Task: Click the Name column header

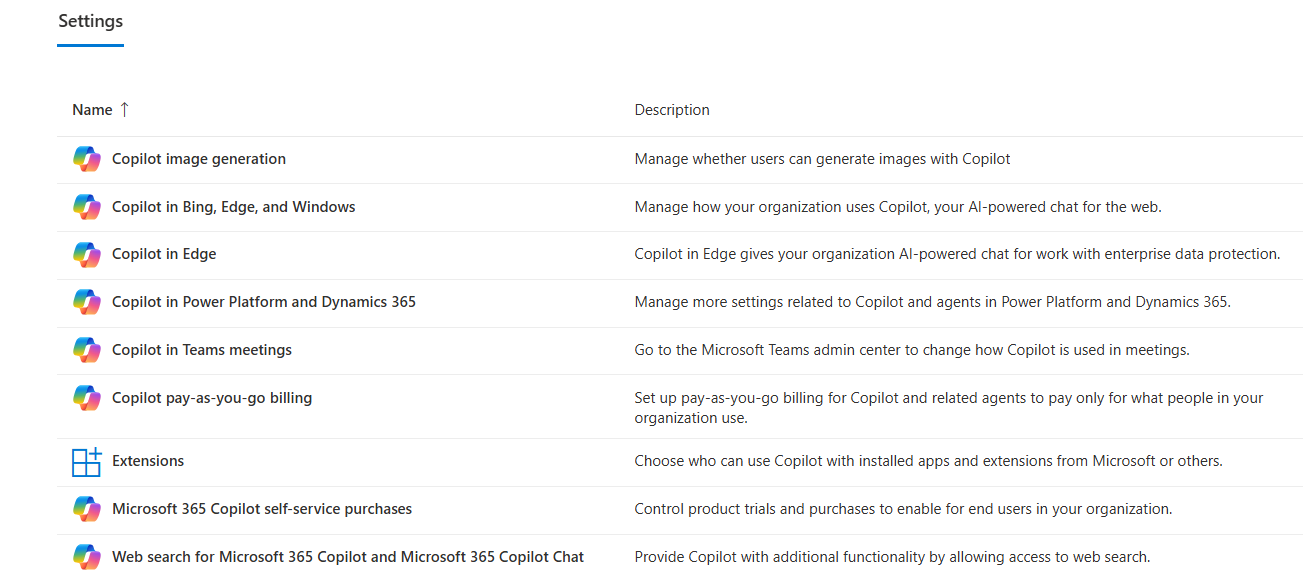Action: coord(92,110)
